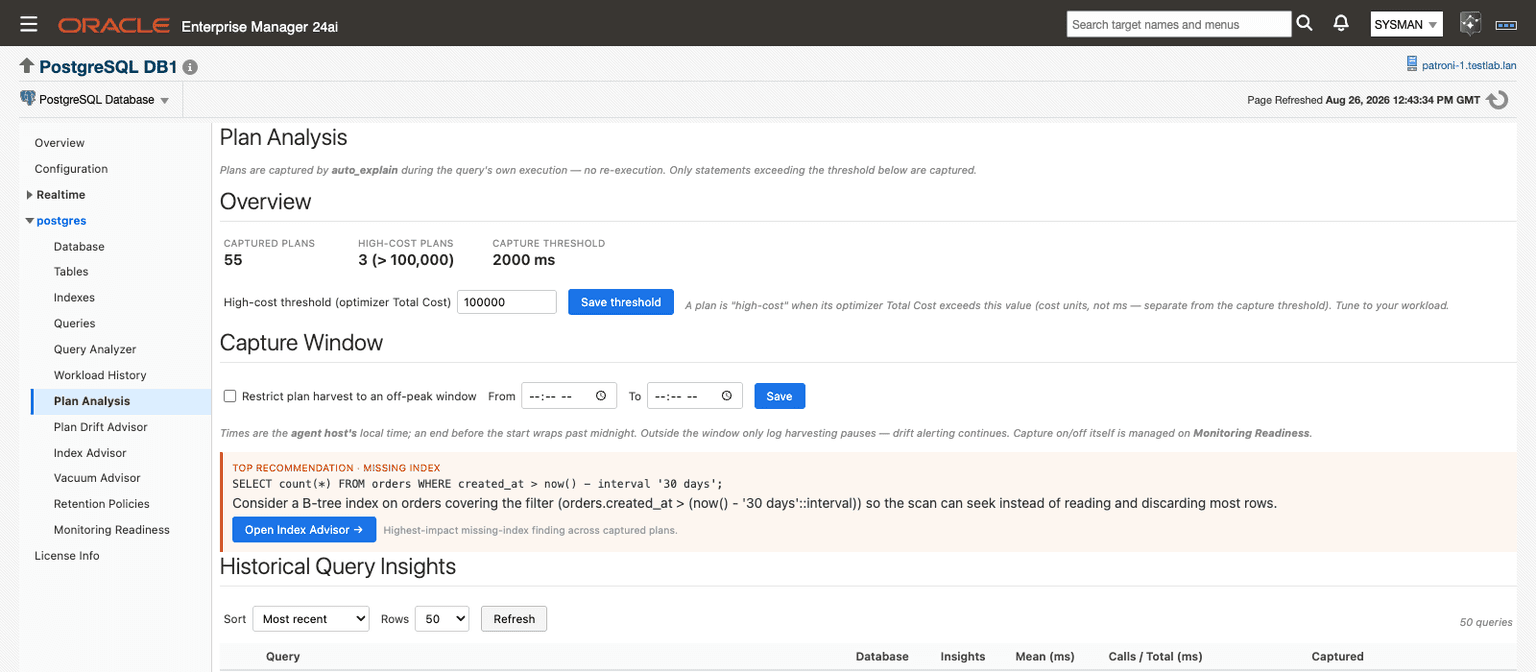
Task: Go to Queries page in sidebar
Action: pyautogui.click(x=75, y=324)
